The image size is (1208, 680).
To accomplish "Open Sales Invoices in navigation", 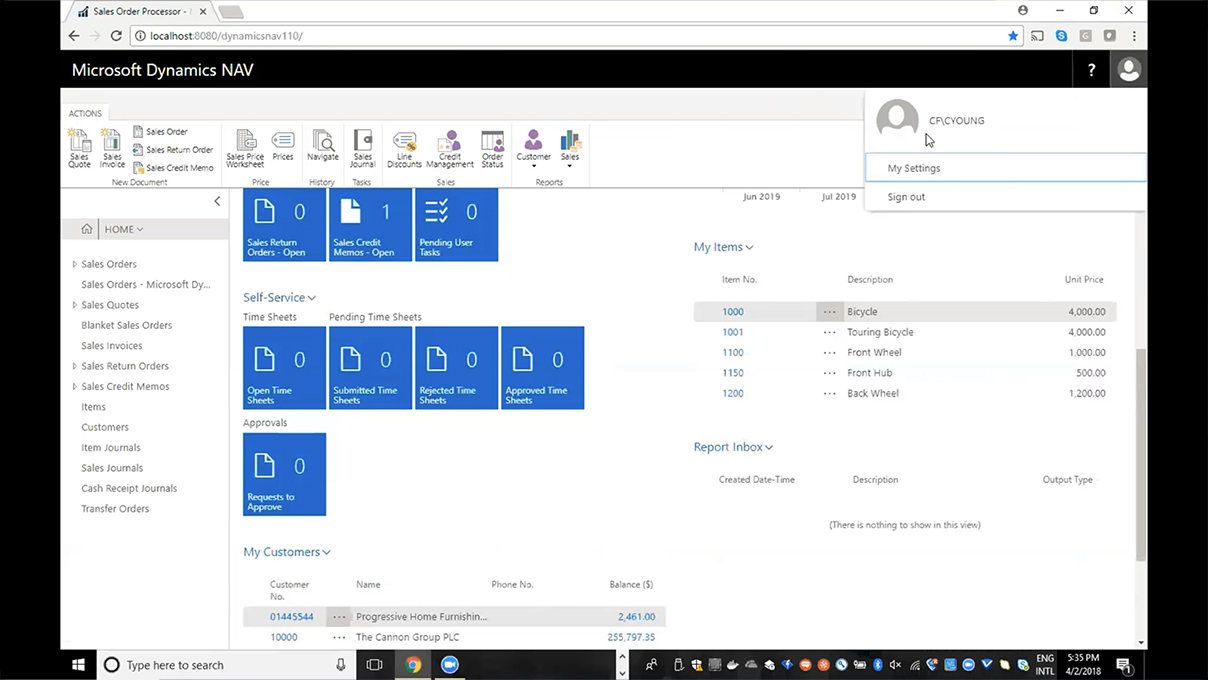I will coord(112,346).
